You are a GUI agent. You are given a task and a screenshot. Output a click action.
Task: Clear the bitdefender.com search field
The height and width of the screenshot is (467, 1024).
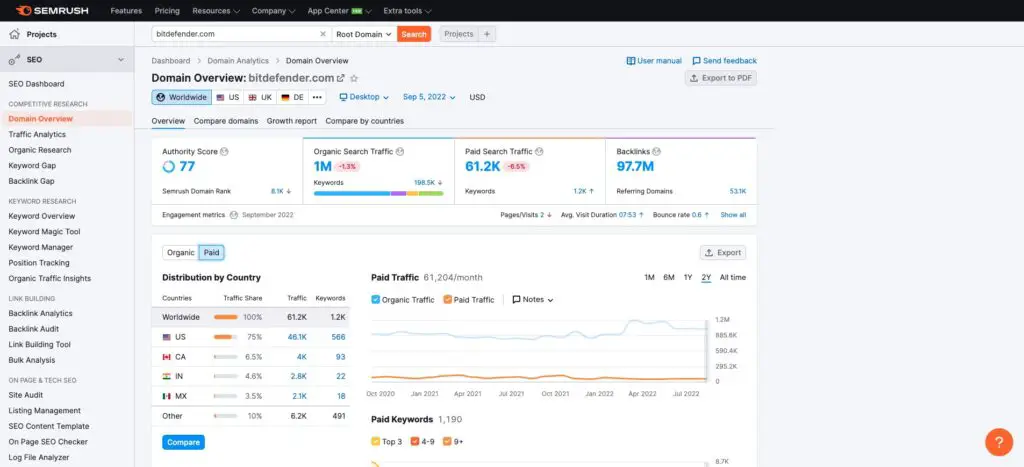[x=323, y=34]
